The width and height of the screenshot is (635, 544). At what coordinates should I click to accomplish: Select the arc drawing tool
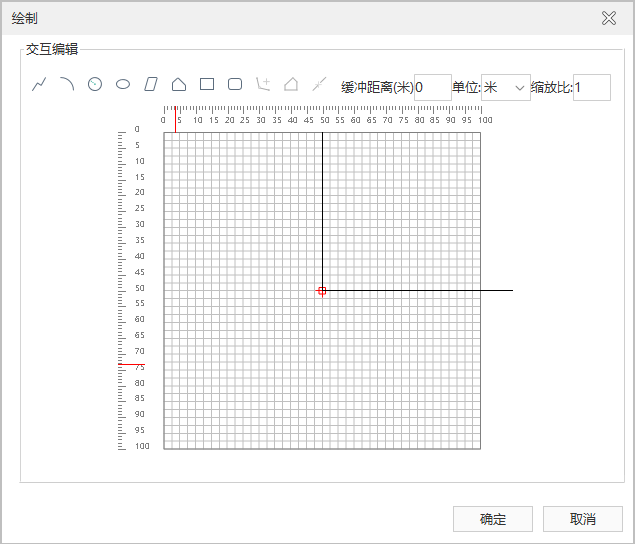(67, 85)
